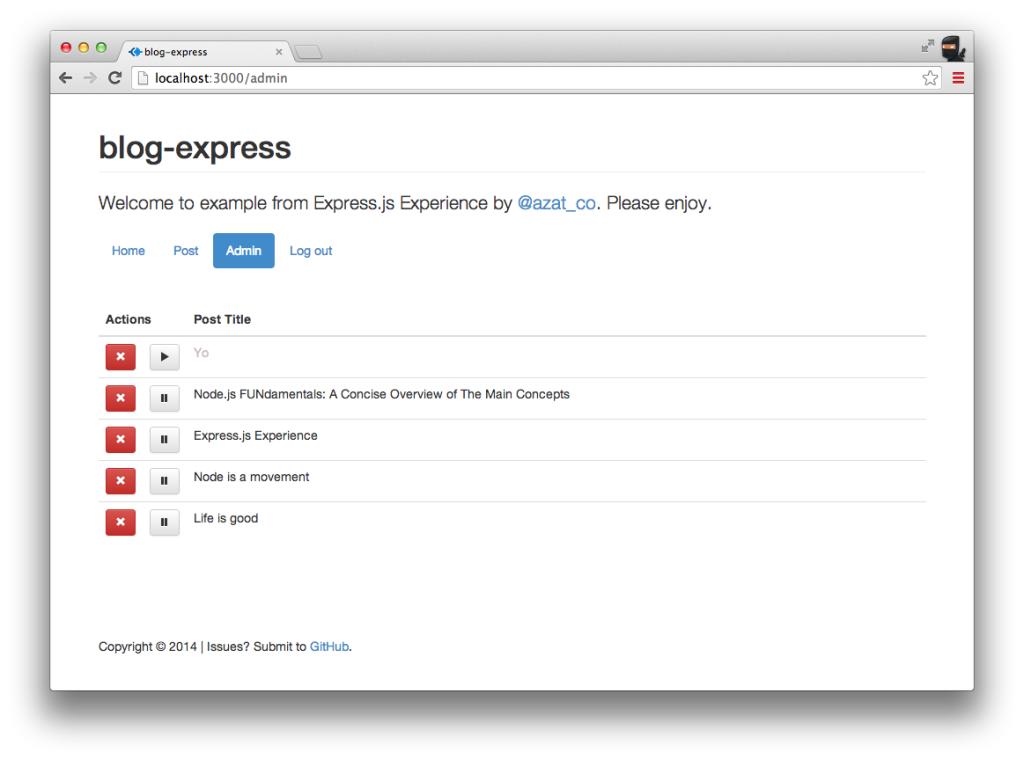Viewport: 1024px width, 760px height.
Task: Navigate to the Home page
Action: coord(128,250)
